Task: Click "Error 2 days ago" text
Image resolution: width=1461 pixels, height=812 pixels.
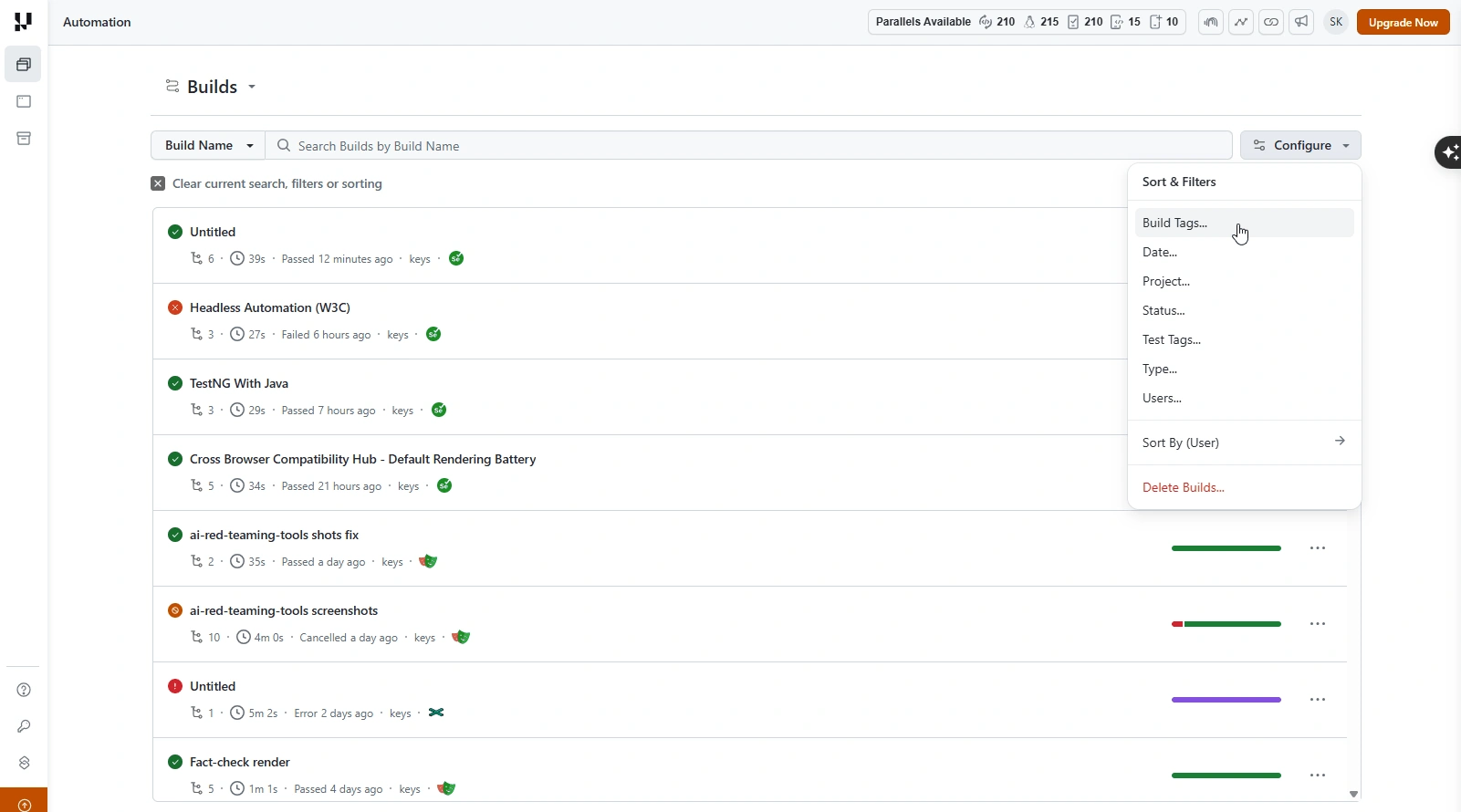Action: [x=333, y=713]
